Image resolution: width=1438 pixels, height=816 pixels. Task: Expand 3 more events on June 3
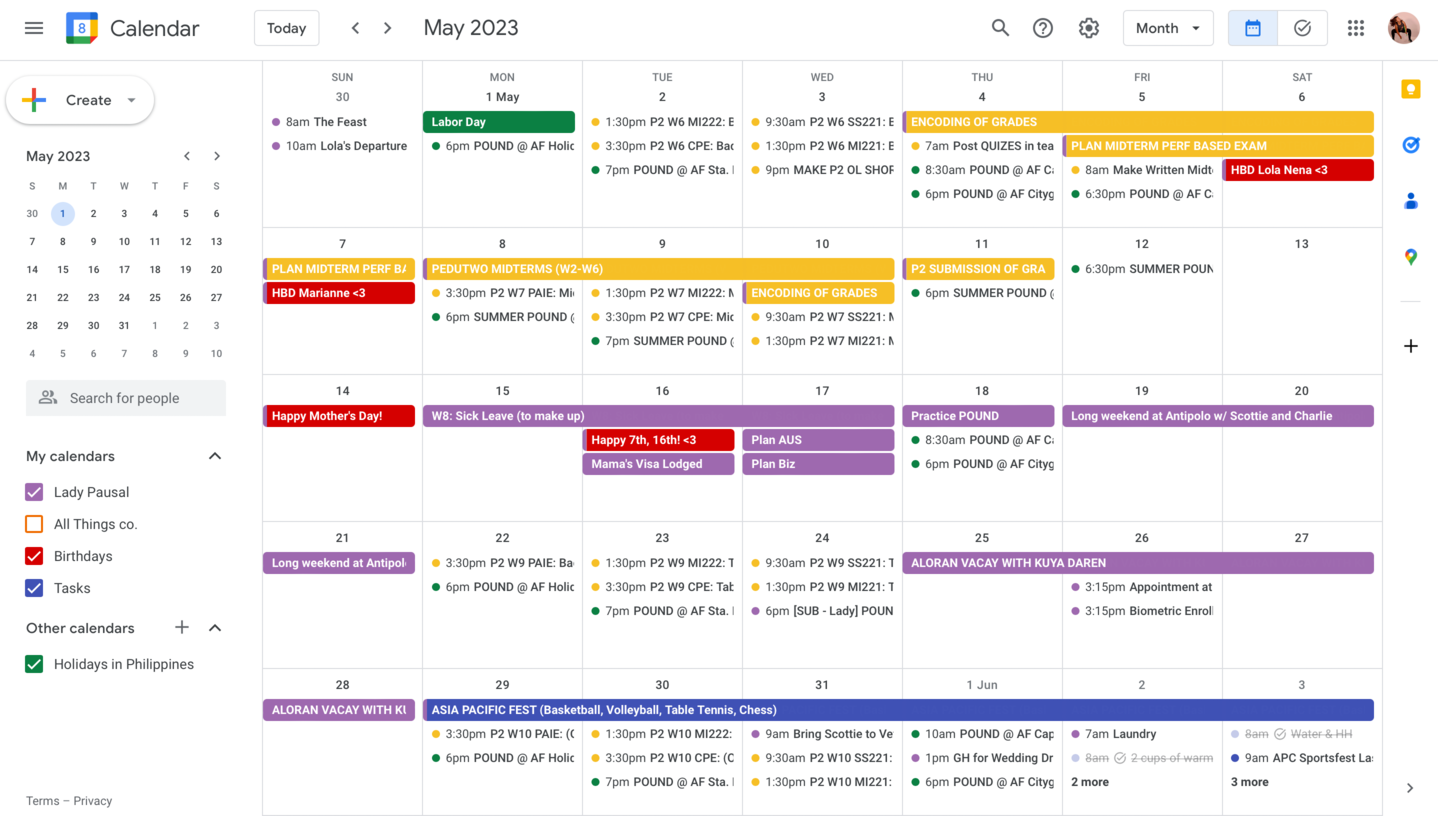pos(1250,782)
